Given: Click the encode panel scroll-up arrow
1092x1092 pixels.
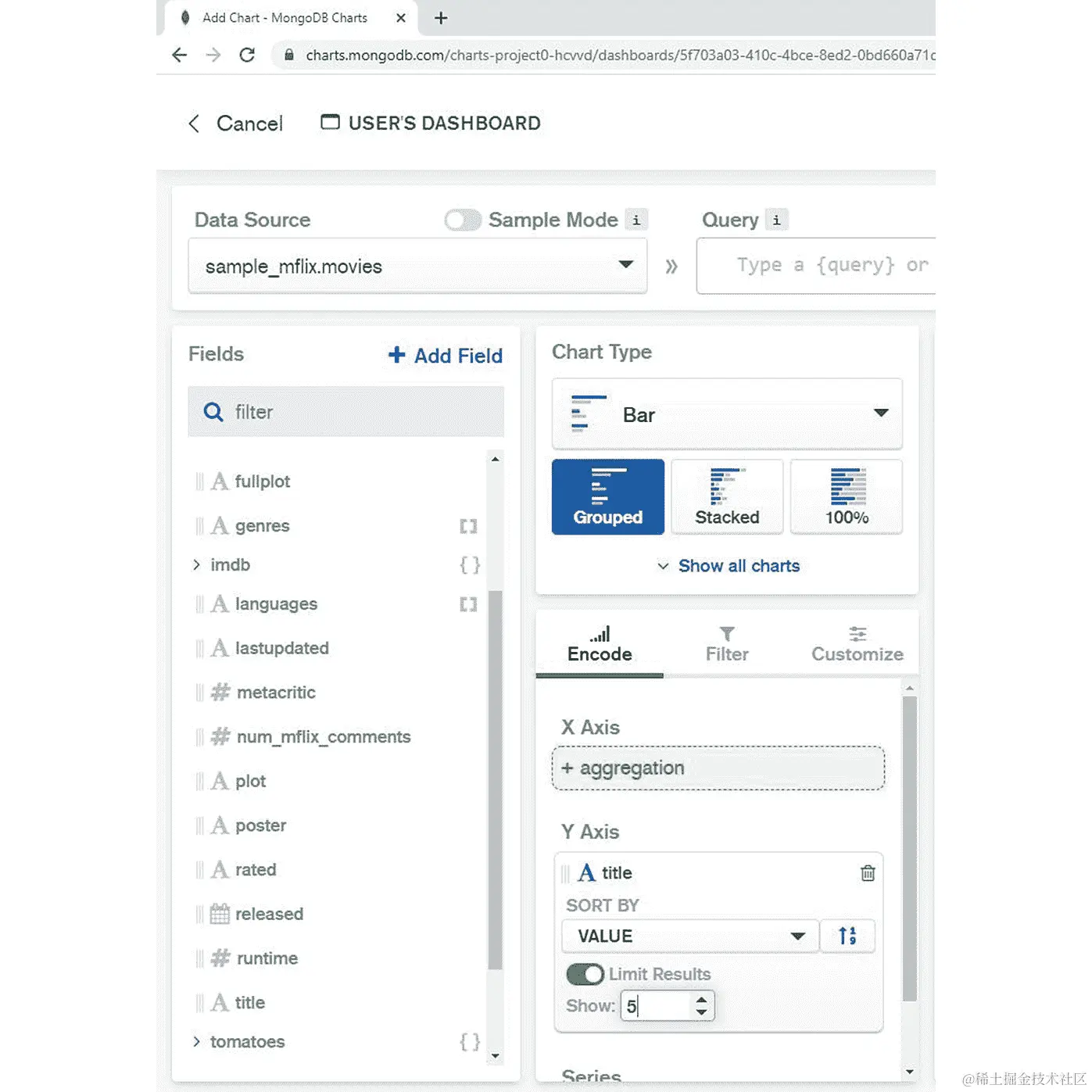Looking at the screenshot, I should [909, 689].
